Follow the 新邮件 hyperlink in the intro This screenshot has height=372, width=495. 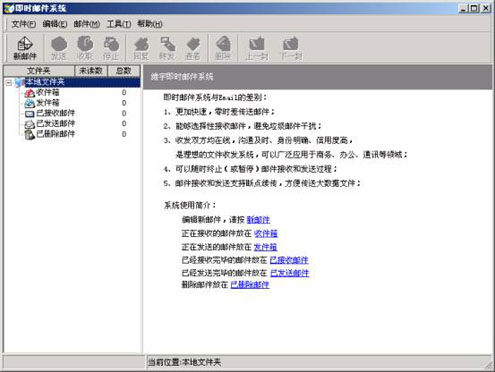tap(258, 220)
